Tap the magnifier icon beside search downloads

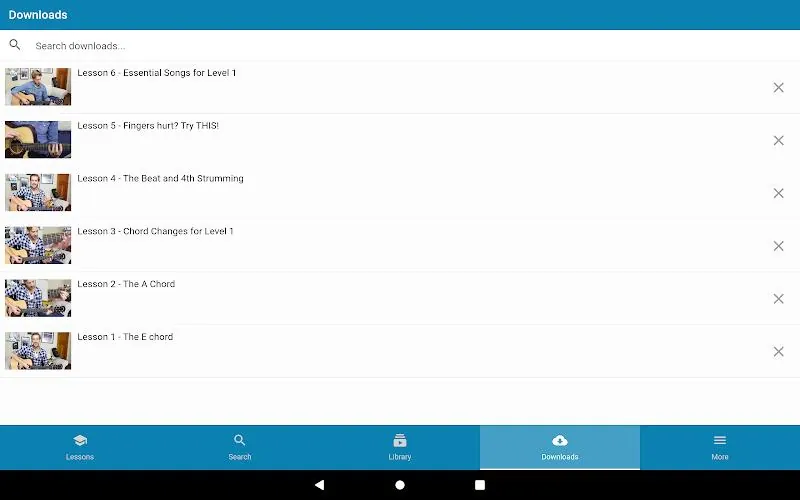tap(15, 45)
